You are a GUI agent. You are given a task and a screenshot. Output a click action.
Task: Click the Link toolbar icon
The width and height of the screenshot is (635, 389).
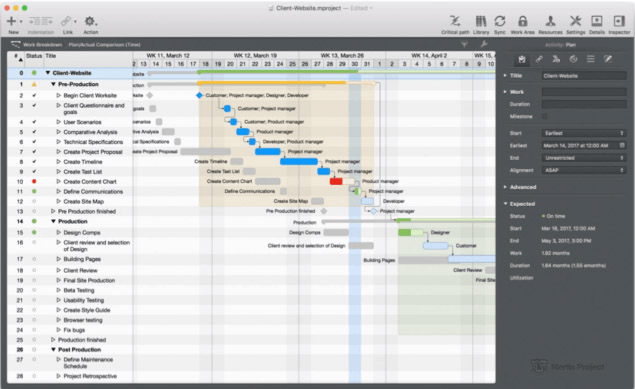66,21
